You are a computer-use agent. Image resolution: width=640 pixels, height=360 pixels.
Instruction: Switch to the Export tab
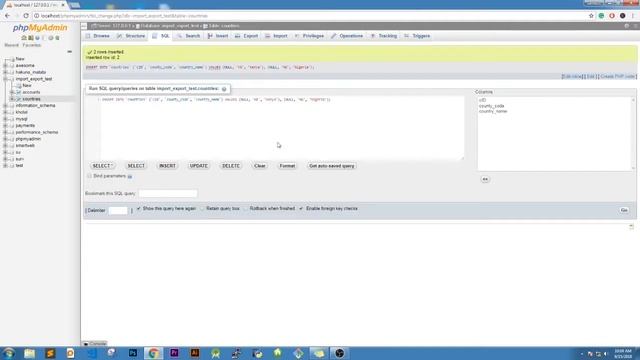click(247, 36)
